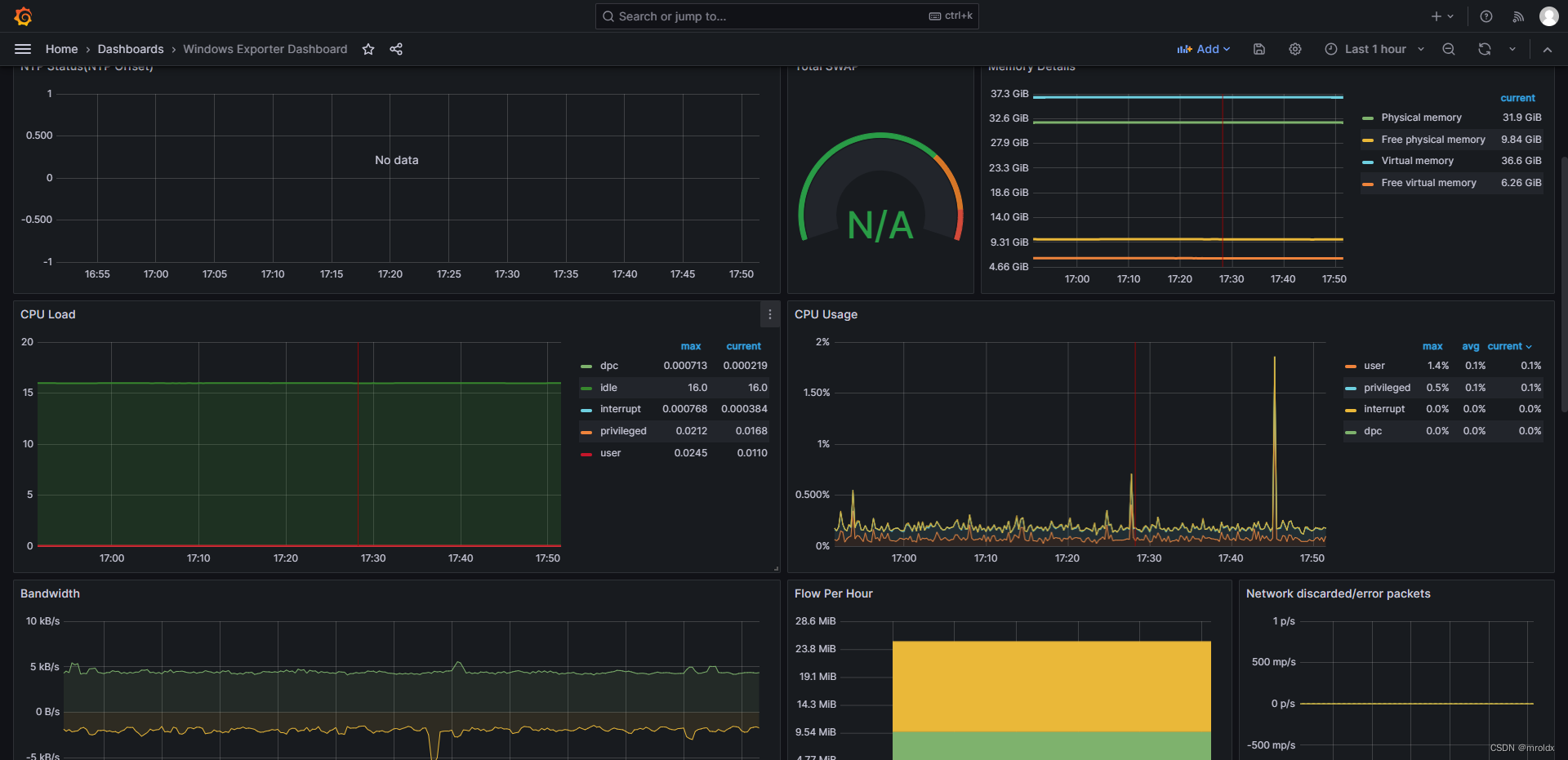This screenshot has width=1568, height=760.
Task: Click Network discarded/error packets title
Action: (x=1339, y=593)
